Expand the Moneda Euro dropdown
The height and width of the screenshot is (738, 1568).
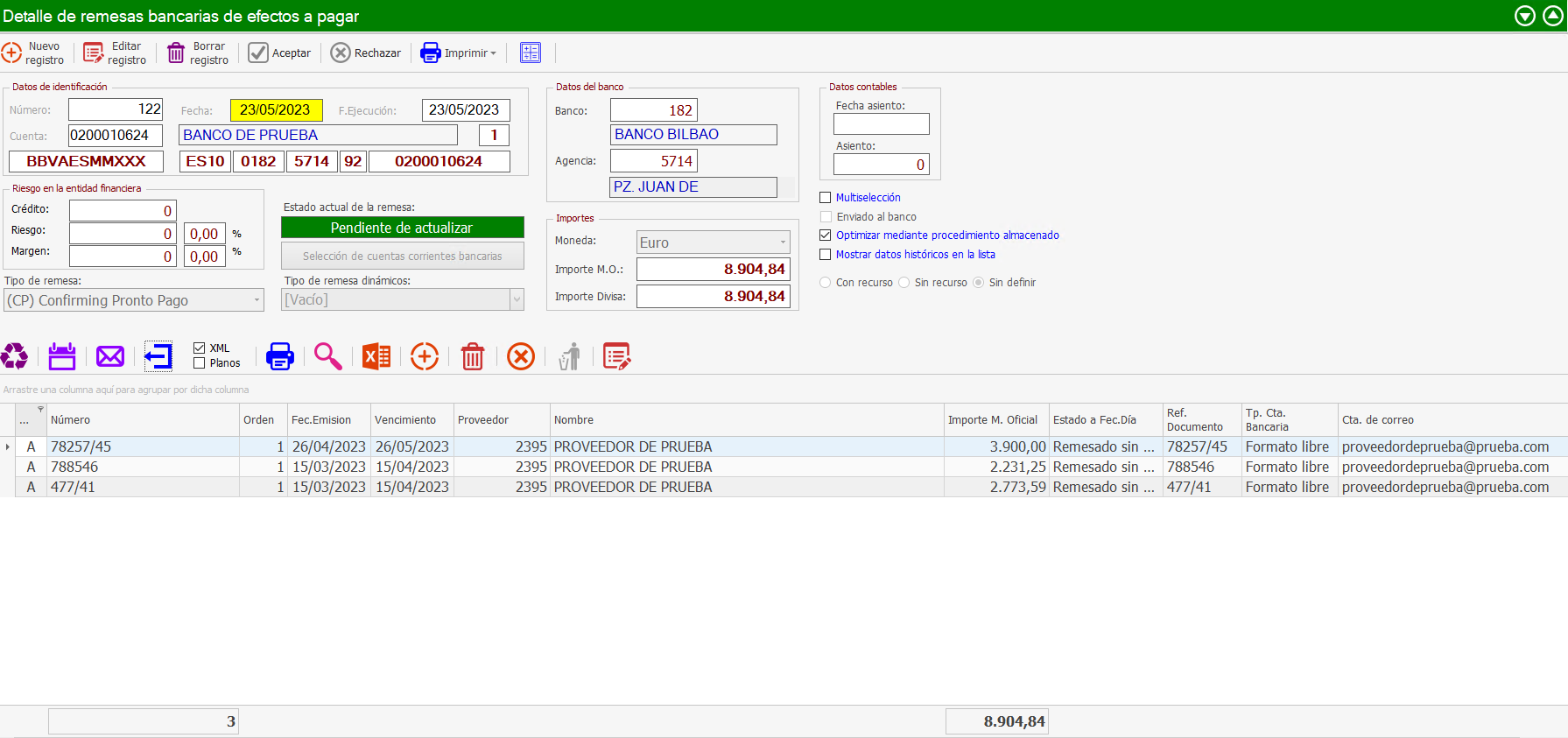(x=782, y=242)
